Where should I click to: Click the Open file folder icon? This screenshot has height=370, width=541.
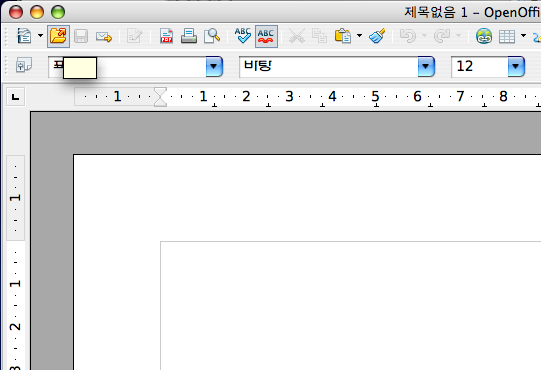[x=58, y=36]
